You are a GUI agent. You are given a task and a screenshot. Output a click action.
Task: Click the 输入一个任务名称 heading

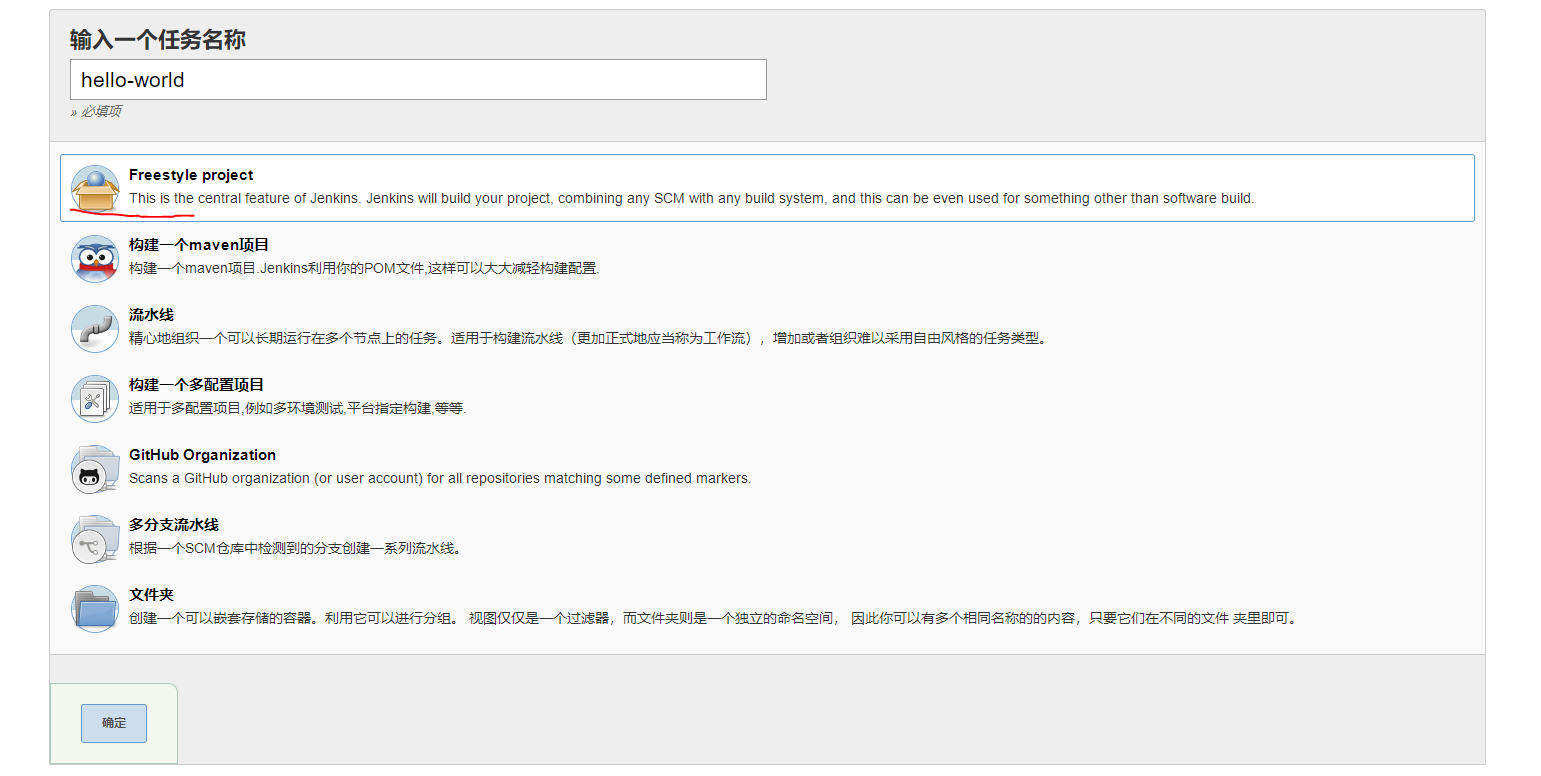pyautogui.click(x=158, y=40)
